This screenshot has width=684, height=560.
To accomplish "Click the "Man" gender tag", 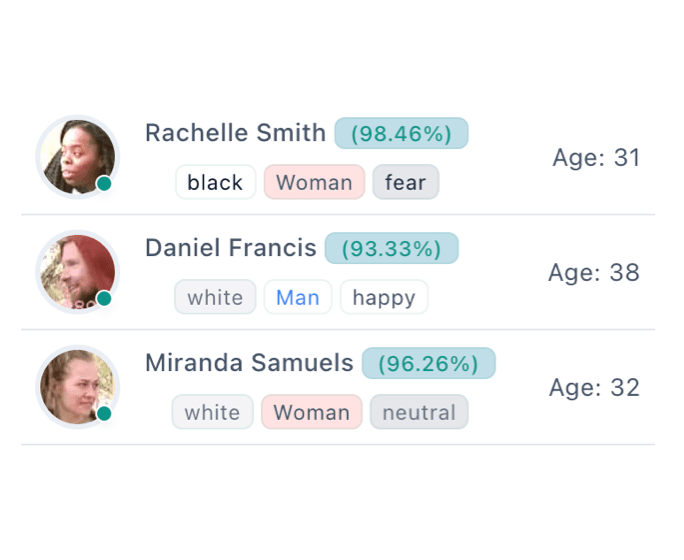I will click(x=297, y=297).
